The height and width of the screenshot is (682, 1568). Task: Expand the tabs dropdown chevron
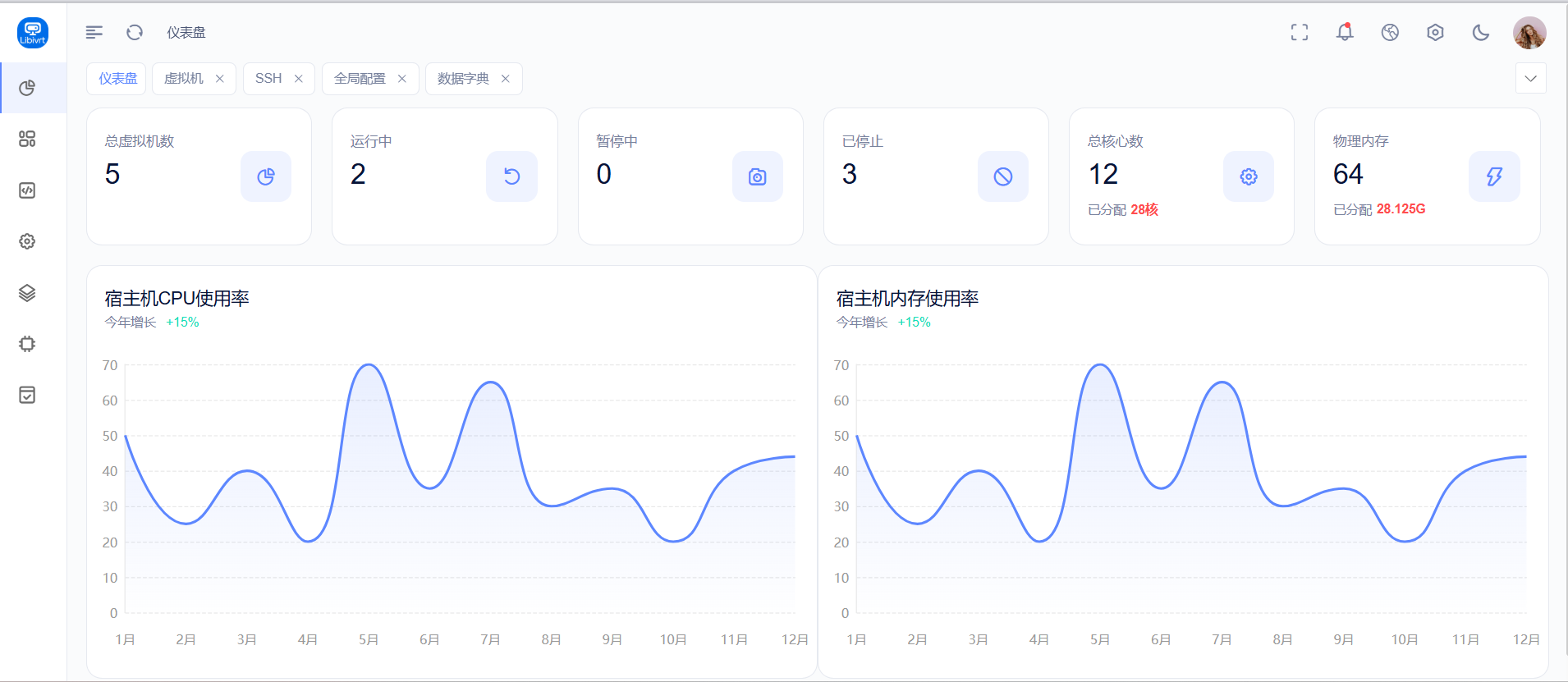(1530, 79)
